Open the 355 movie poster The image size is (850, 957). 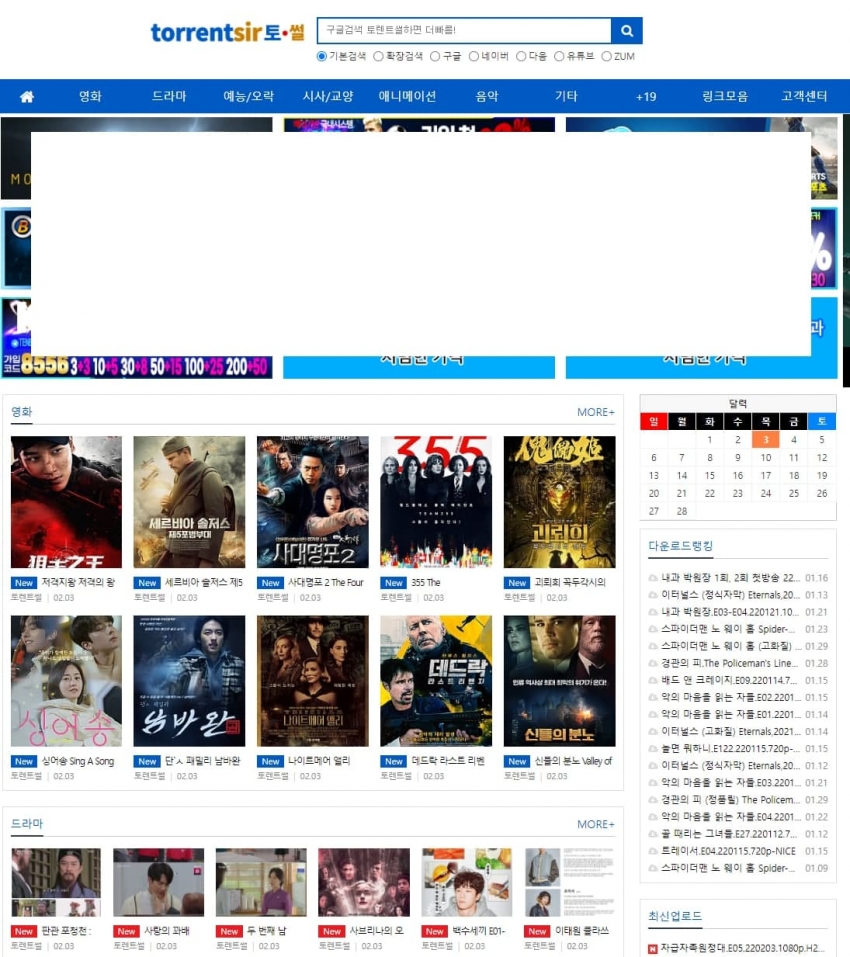click(436, 502)
